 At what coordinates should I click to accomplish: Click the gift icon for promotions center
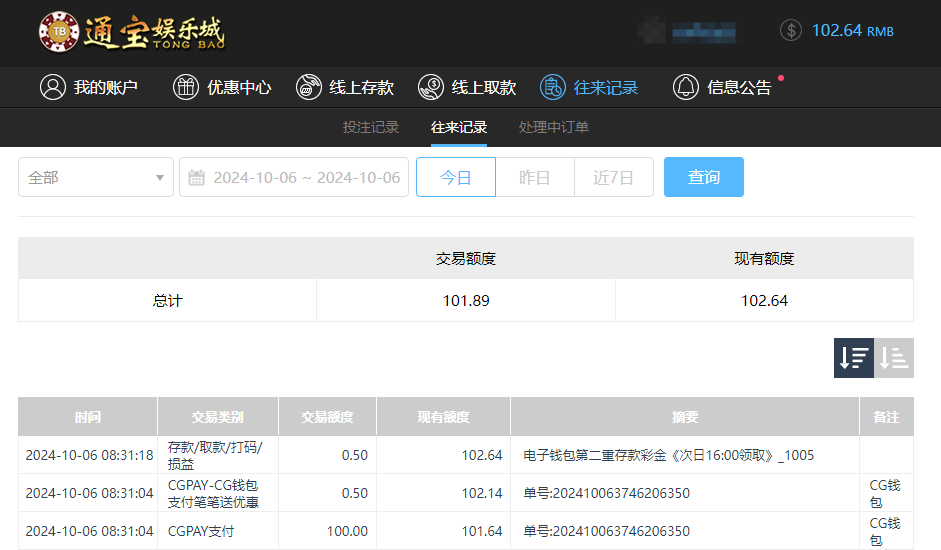point(186,87)
